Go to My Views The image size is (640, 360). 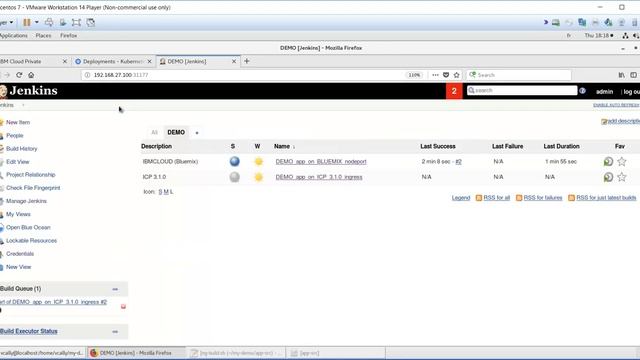click(x=18, y=214)
